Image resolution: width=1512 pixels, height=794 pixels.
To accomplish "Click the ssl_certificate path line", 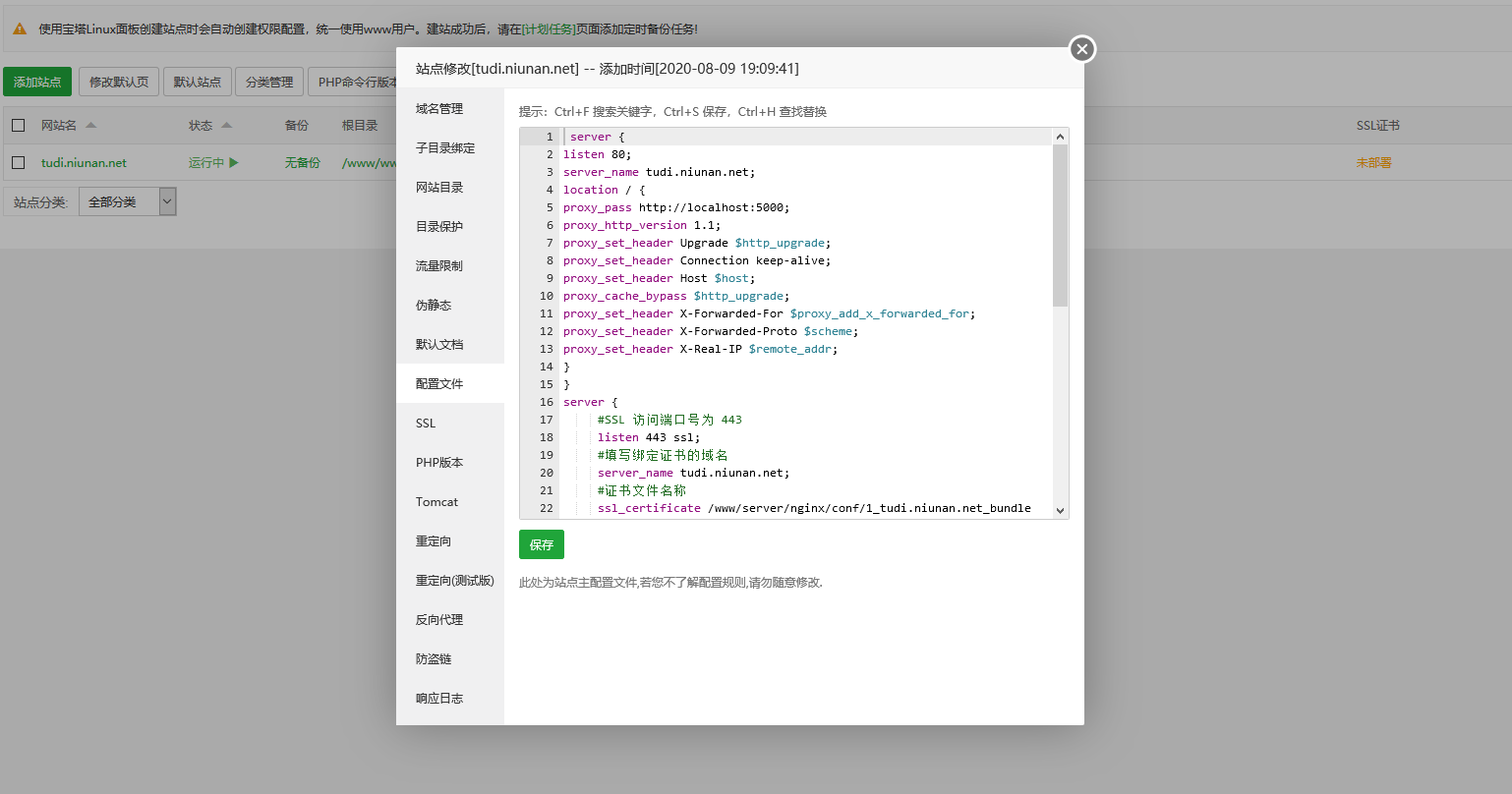I will 814,508.
